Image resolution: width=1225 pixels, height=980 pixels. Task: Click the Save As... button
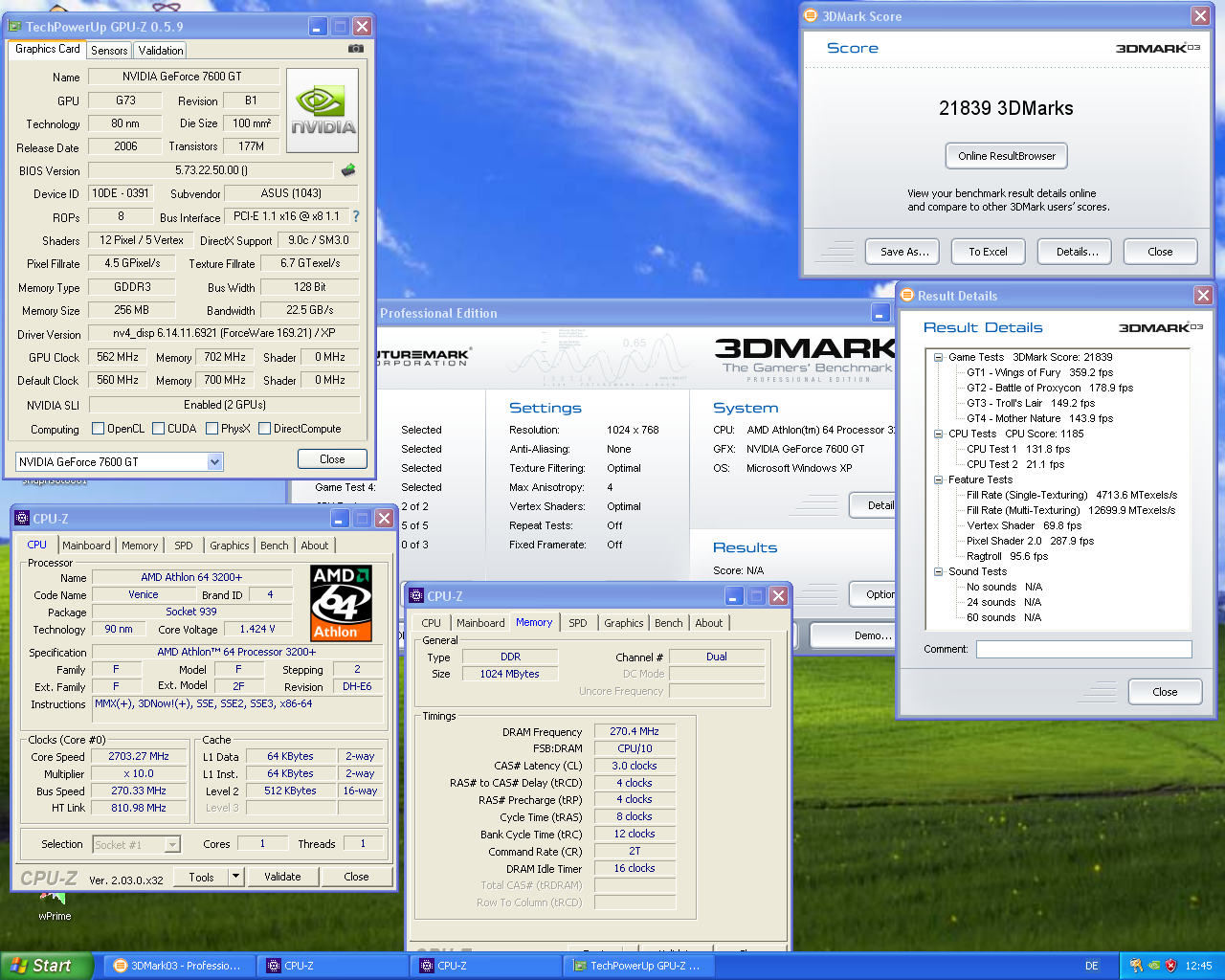[x=904, y=252]
